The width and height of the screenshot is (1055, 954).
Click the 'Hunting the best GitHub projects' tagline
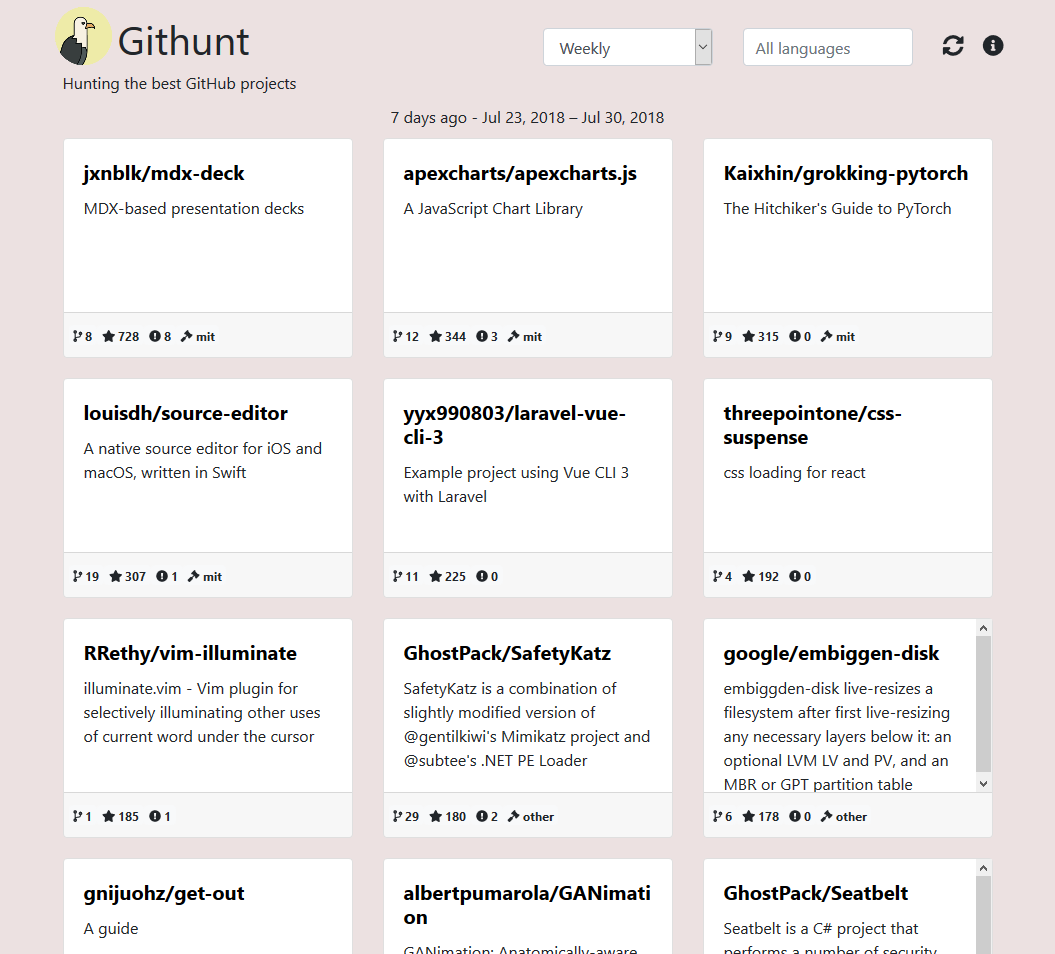pyautogui.click(x=180, y=83)
